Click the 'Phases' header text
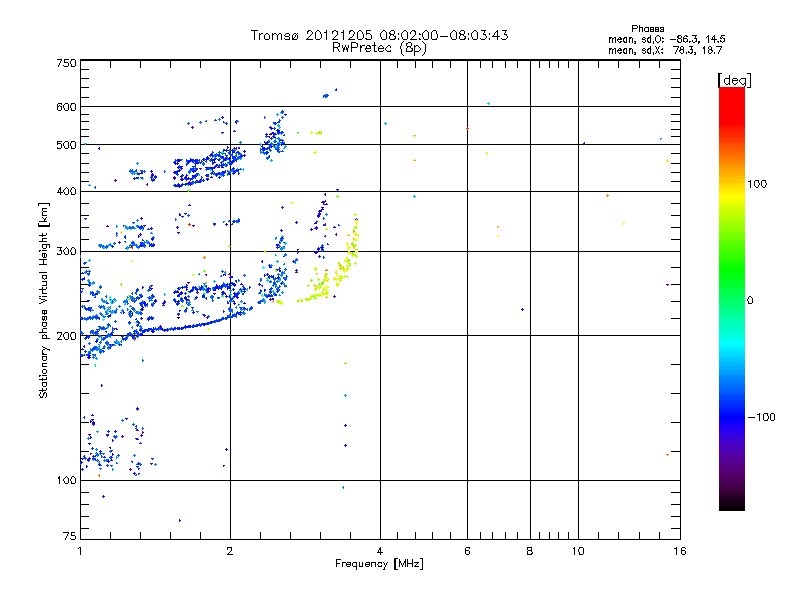The height and width of the screenshot is (600, 800). coord(647,29)
